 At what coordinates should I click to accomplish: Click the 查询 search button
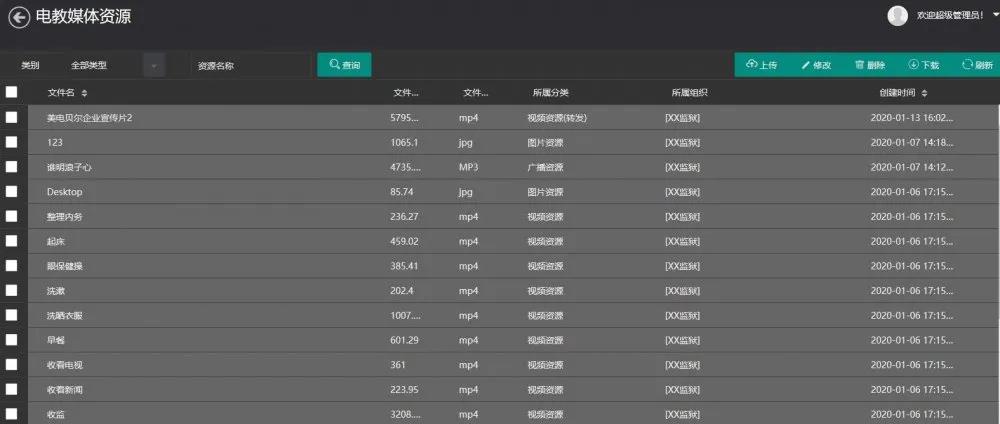(x=344, y=65)
